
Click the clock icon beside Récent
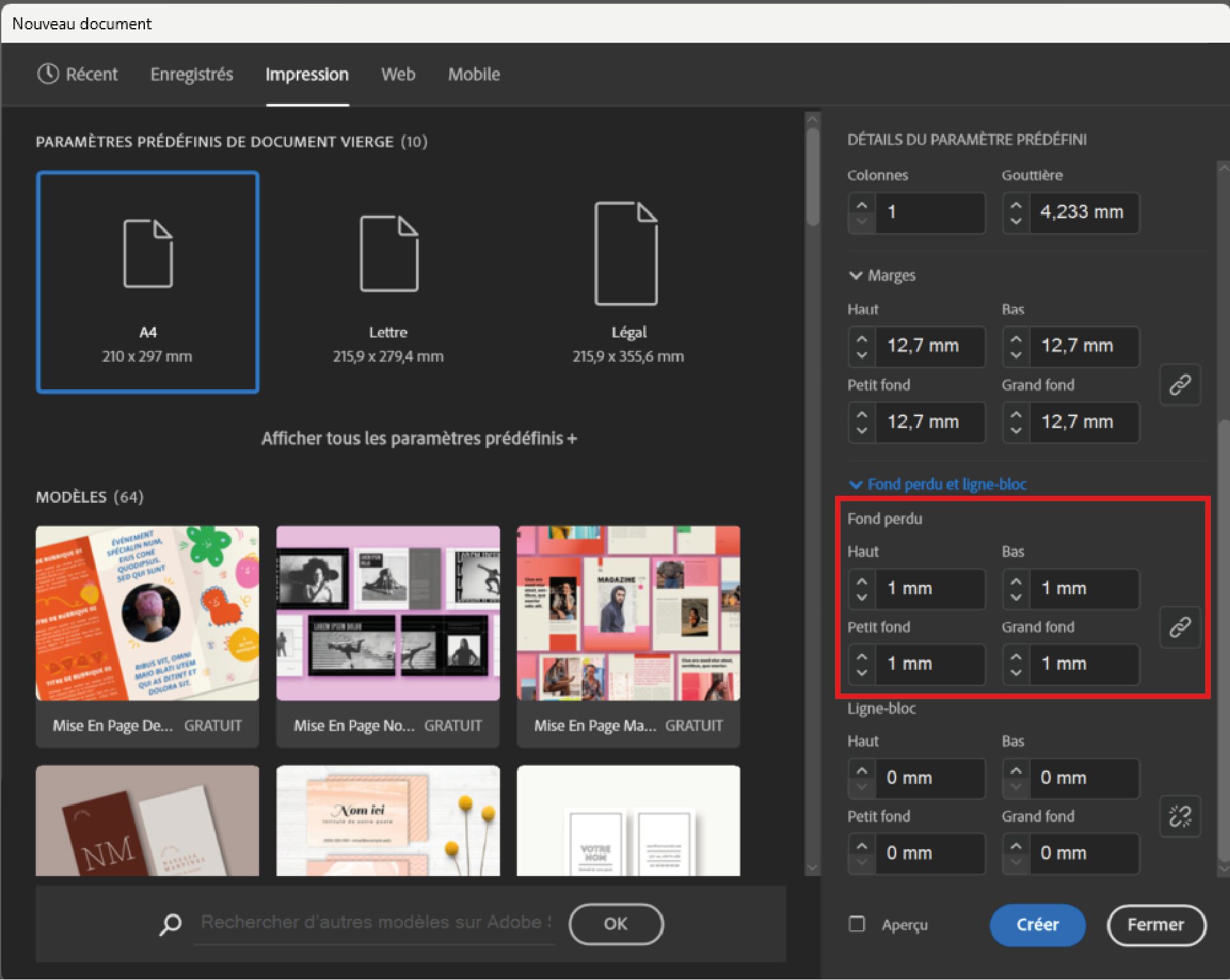tap(48, 74)
